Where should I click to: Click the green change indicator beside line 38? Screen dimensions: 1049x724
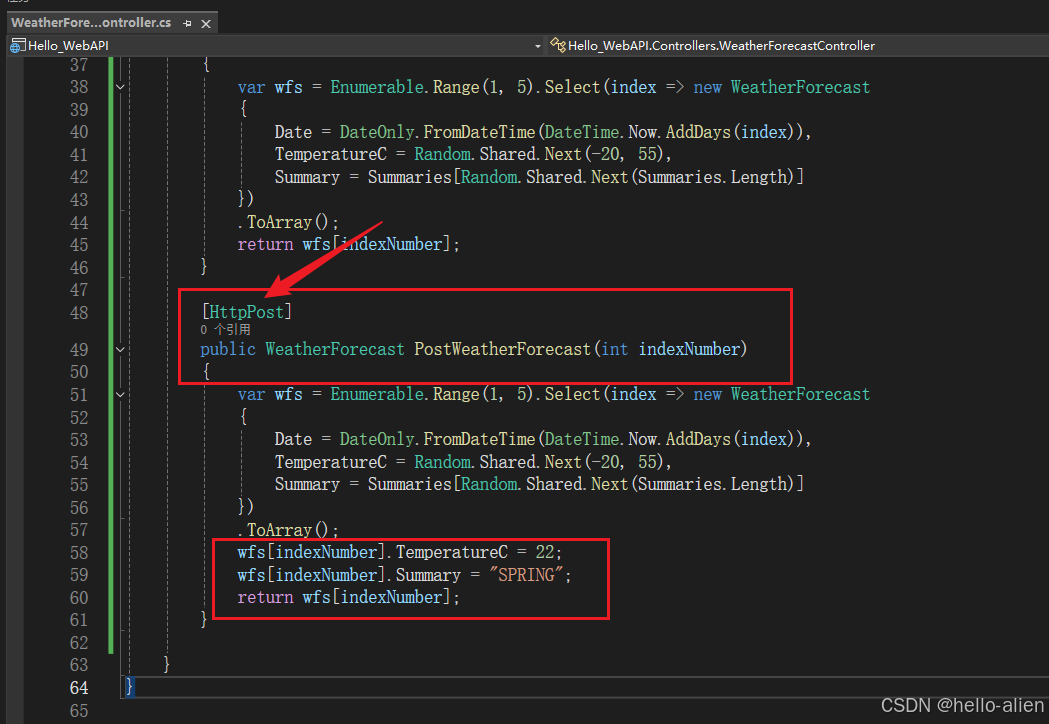click(x=113, y=87)
